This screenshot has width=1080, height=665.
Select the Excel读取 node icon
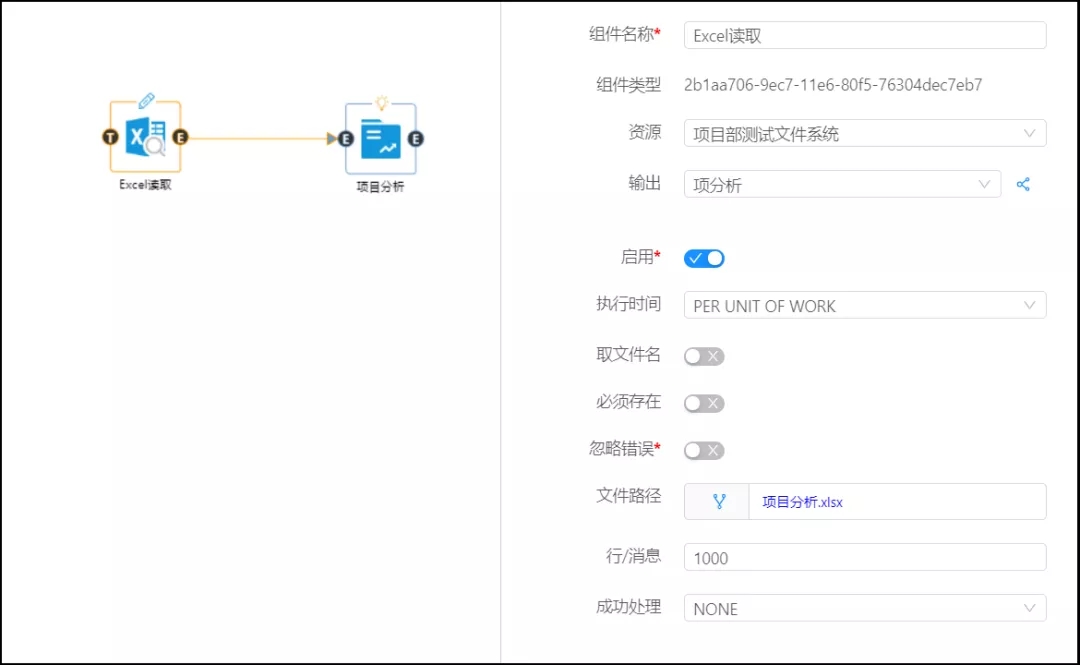point(145,138)
